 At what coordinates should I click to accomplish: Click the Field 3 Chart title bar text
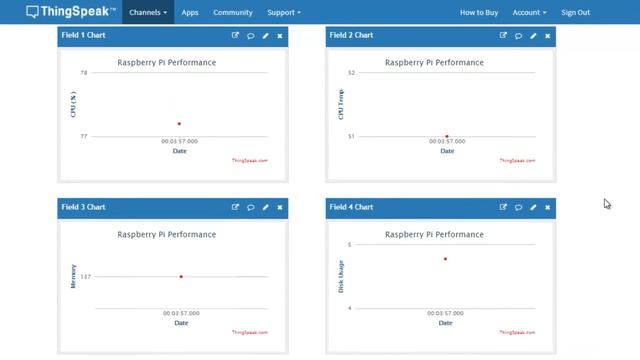click(83, 207)
